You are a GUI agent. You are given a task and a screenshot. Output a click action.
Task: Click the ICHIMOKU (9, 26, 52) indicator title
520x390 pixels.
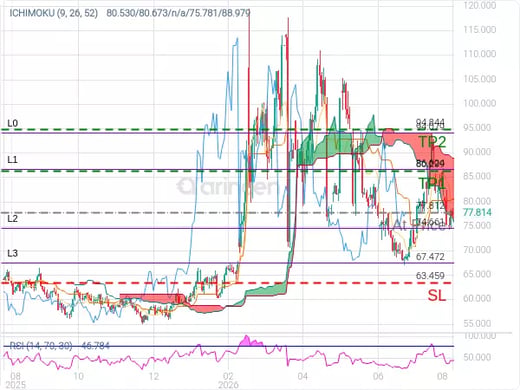pyautogui.click(x=54, y=13)
